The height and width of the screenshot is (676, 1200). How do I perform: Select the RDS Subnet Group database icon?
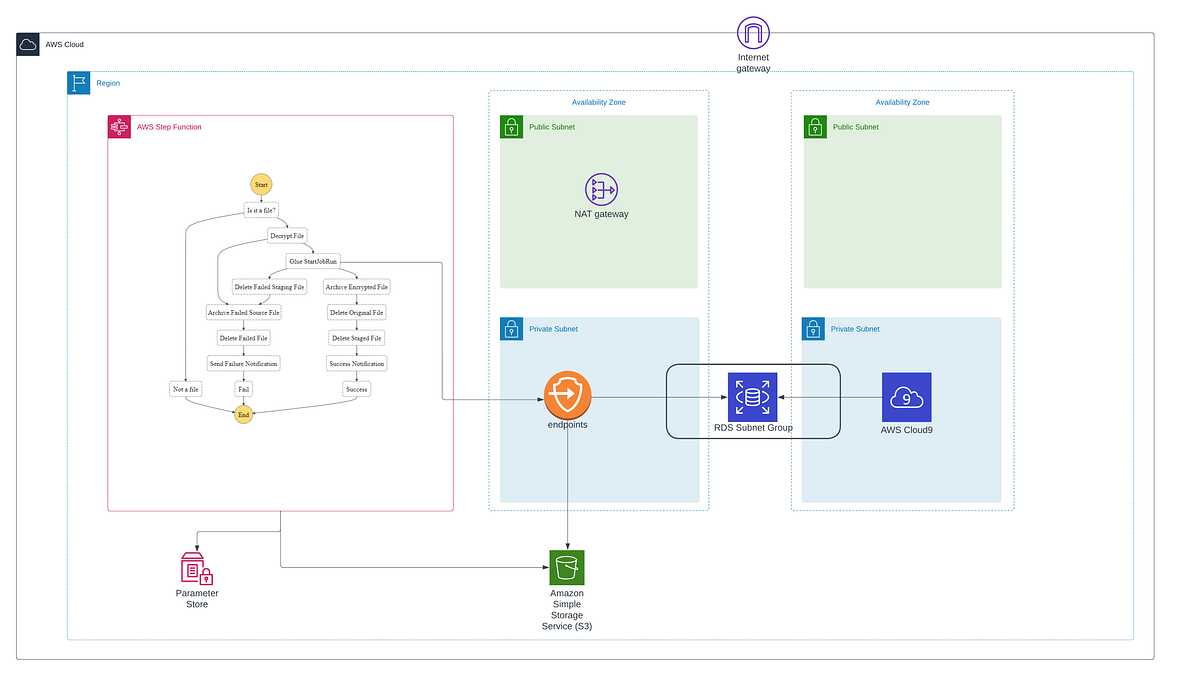(753, 396)
